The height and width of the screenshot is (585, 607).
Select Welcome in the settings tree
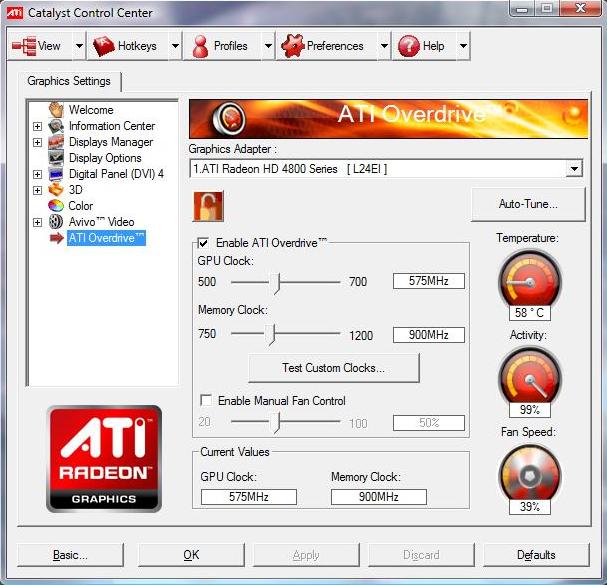pos(91,110)
